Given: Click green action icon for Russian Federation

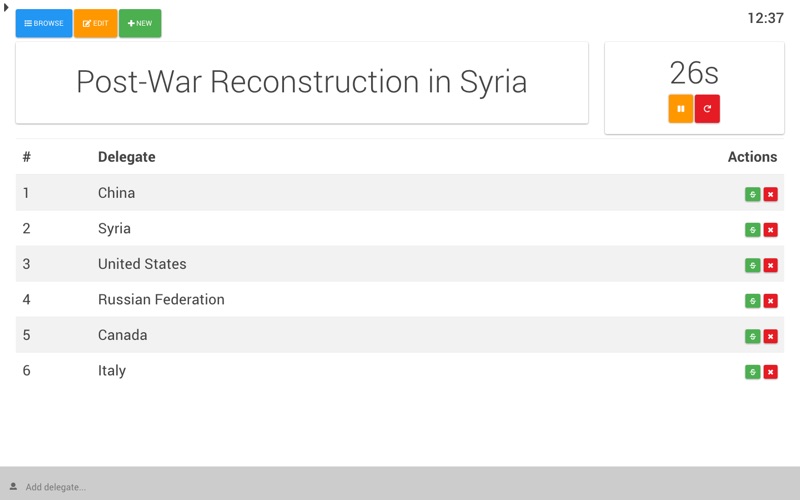Looking at the screenshot, I should click(753, 301).
